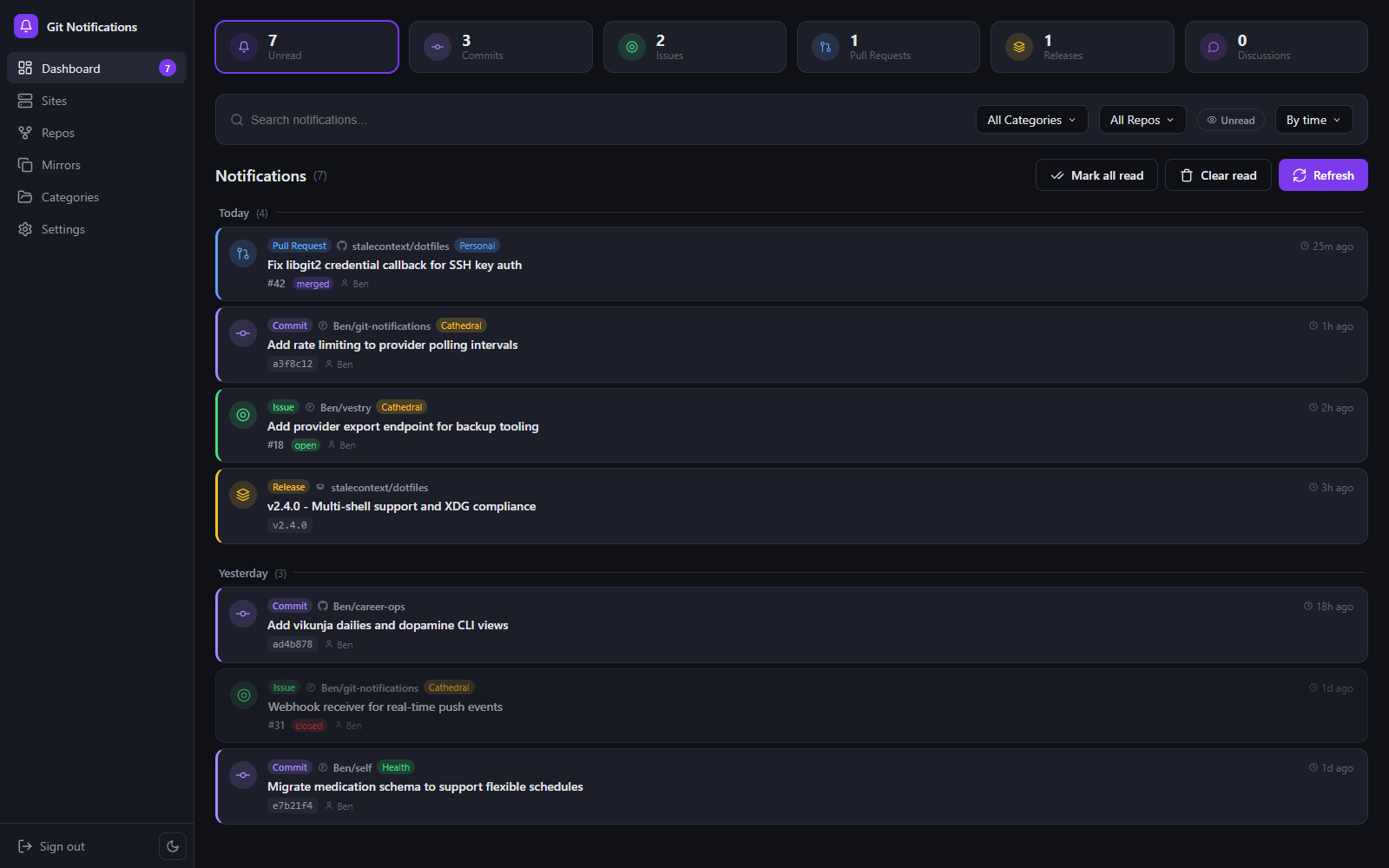The height and width of the screenshot is (868, 1389).
Task: Toggle dark mode moon button
Action: [173, 846]
